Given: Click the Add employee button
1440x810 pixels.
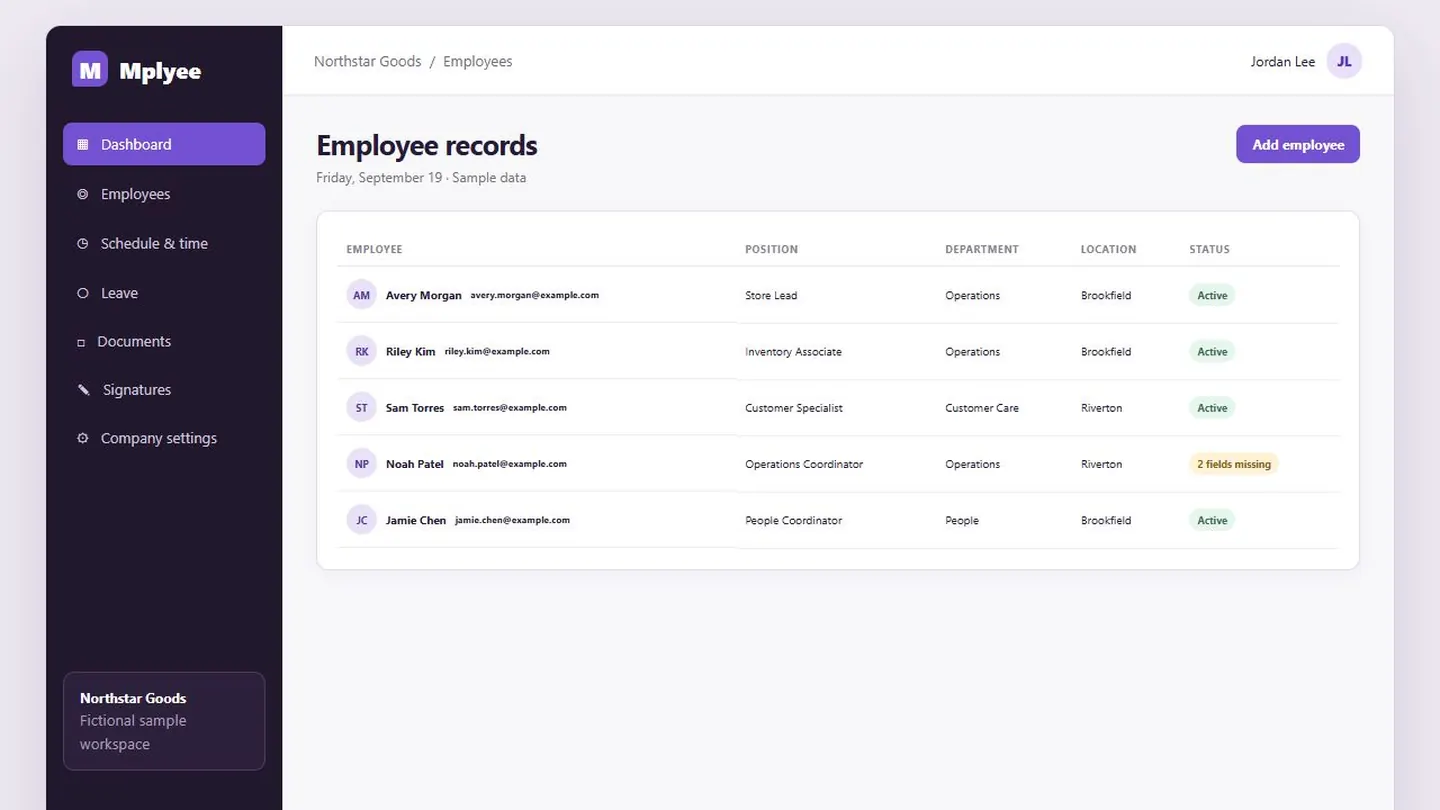Looking at the screenshot, I should [x=1298, y=144].
